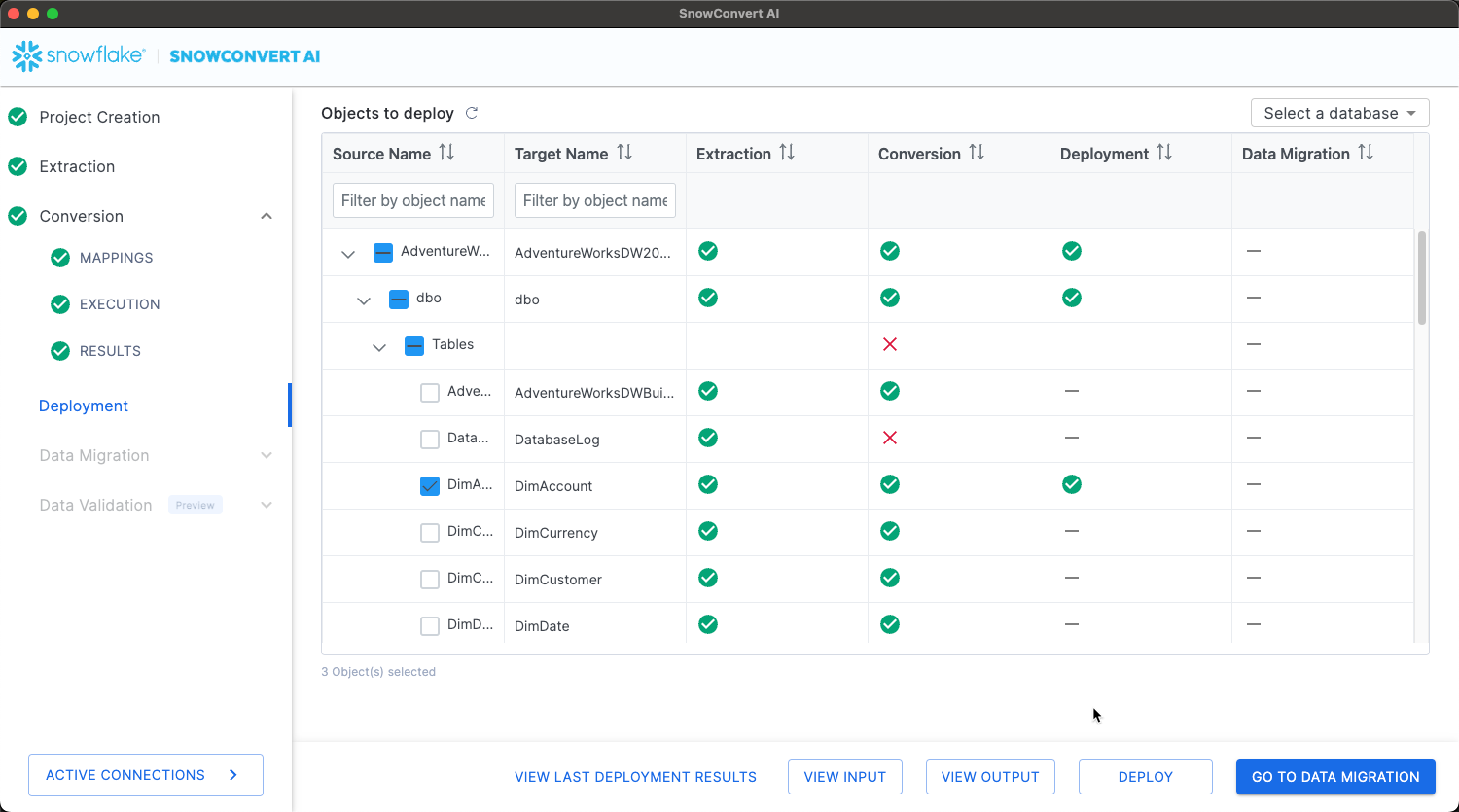The height and width of the screenshot is (812, 1459).
Task: Open the MAPPINGS step in sidebar
Action: pos(116,258)
